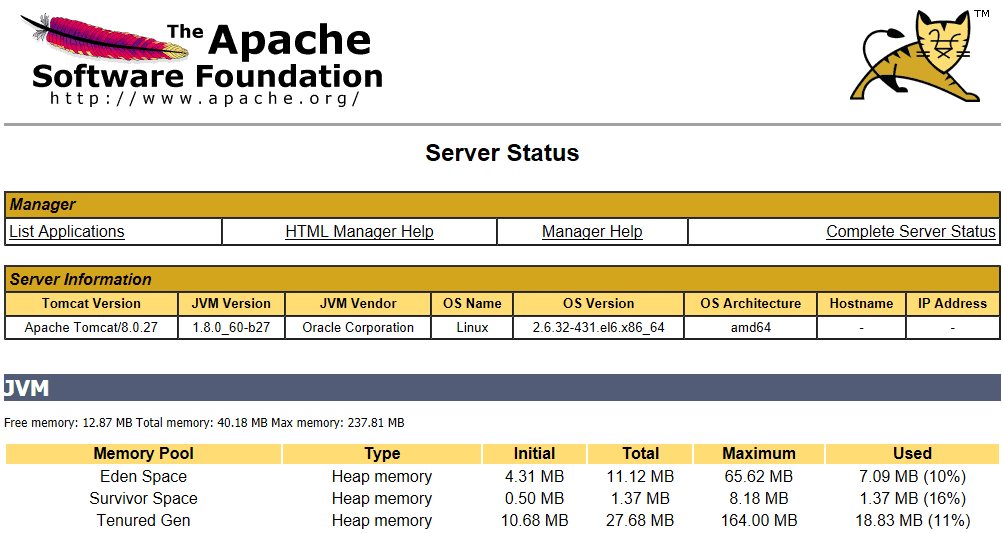This screenshot has width=1003, height=533.
Task: Click the JVM Version column header
Action: 231,303
